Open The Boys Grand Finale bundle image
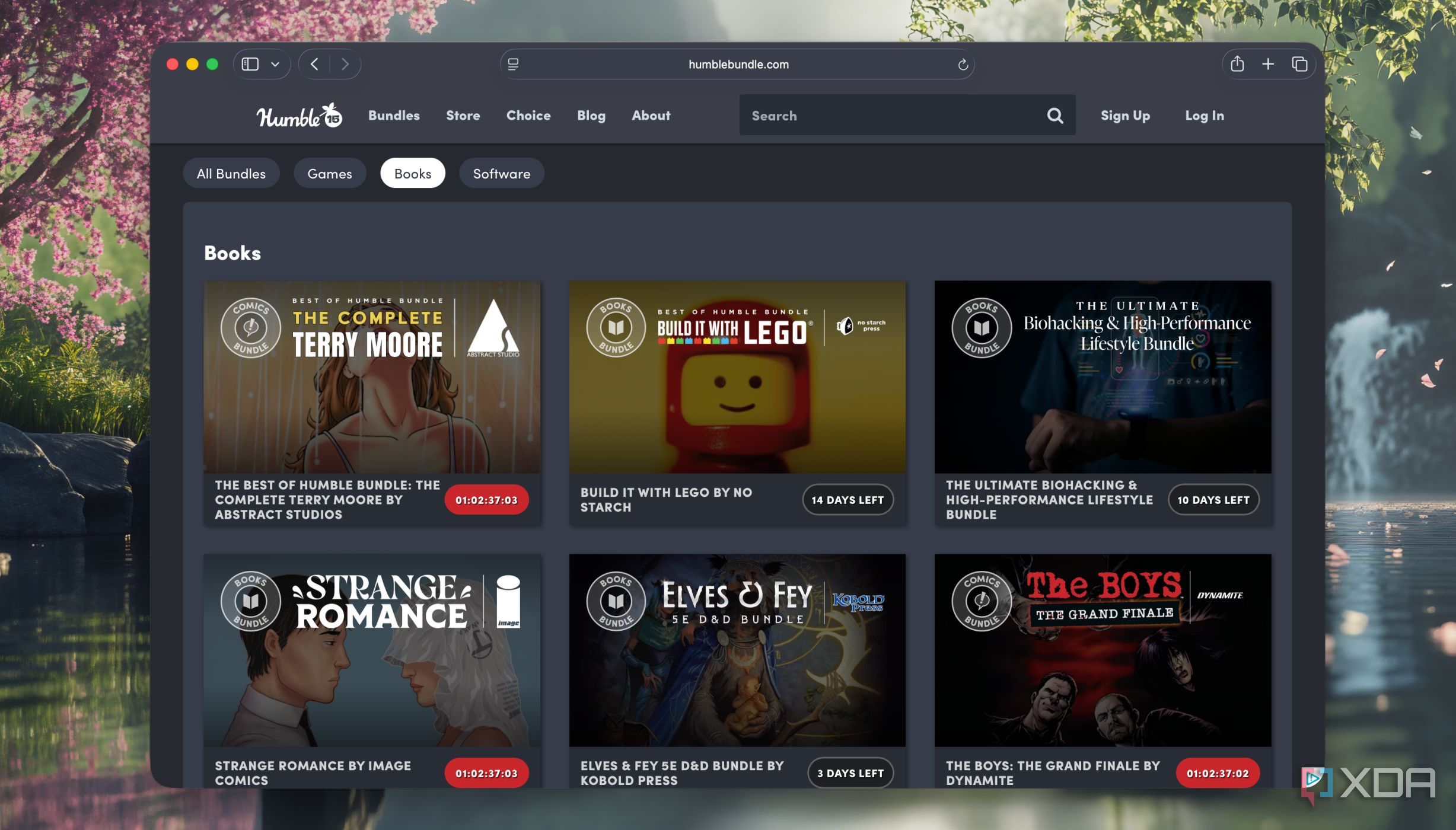The height and width of the screenshot is (830, 1456). pyautogui.click(x=1103, y=650)
